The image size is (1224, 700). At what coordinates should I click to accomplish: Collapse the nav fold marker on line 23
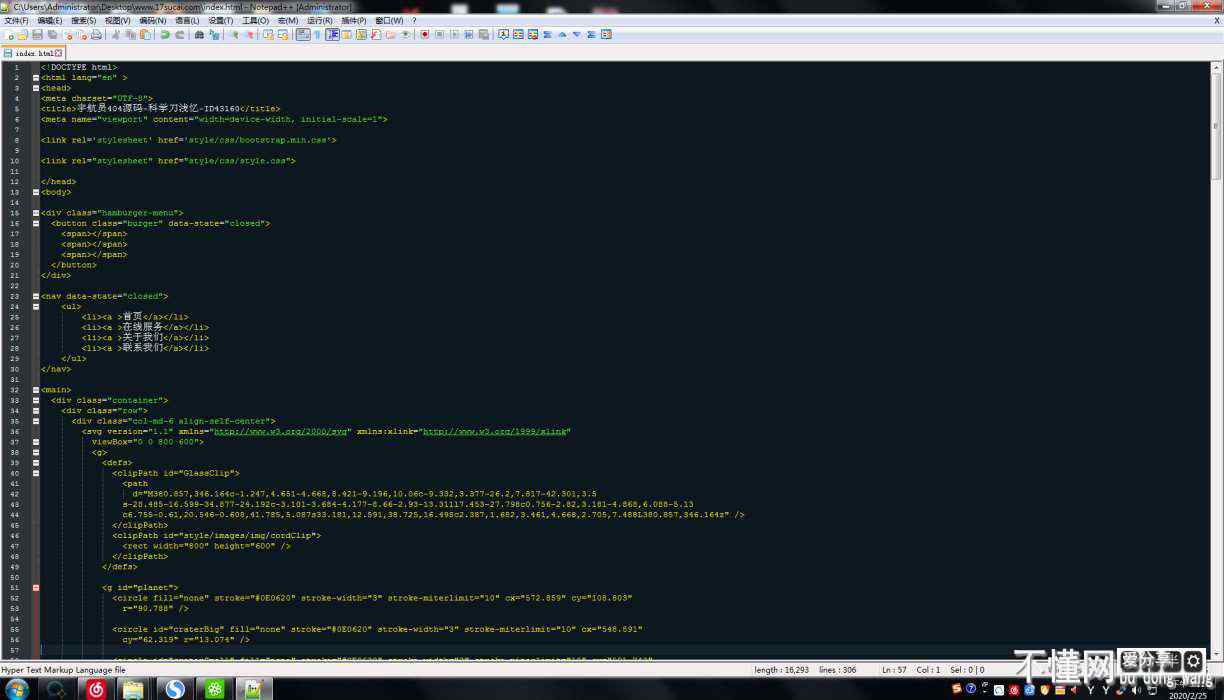coord(36,296)
